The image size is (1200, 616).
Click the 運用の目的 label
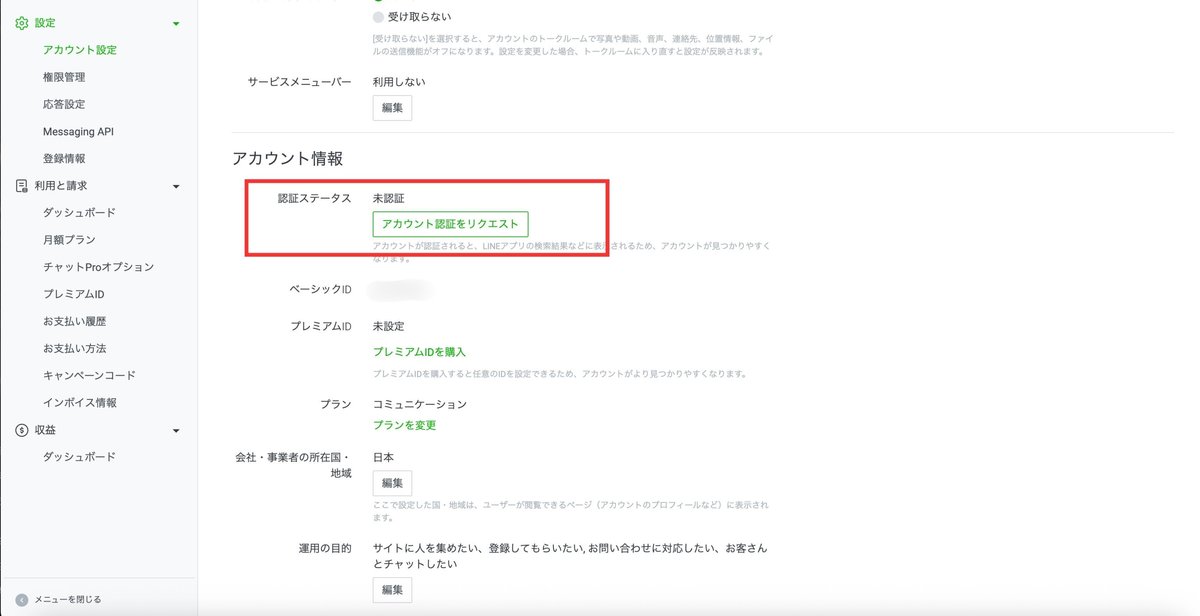[x=325, y=548]
